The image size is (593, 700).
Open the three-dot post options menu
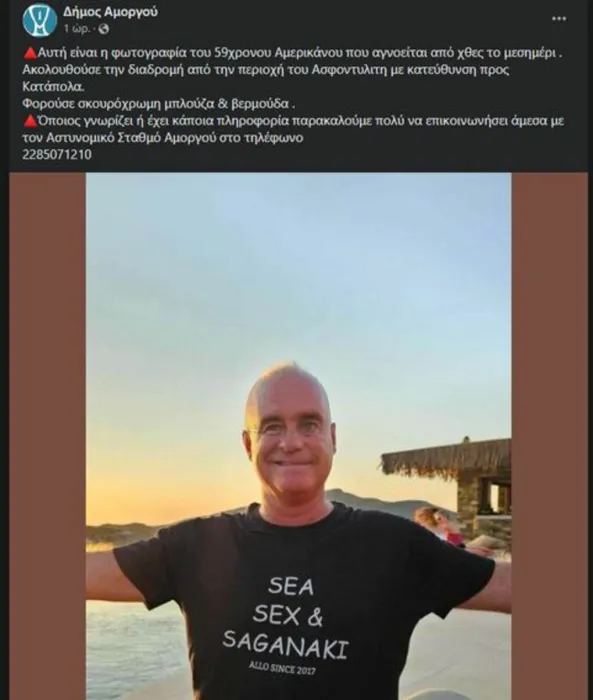coord(559,19)
